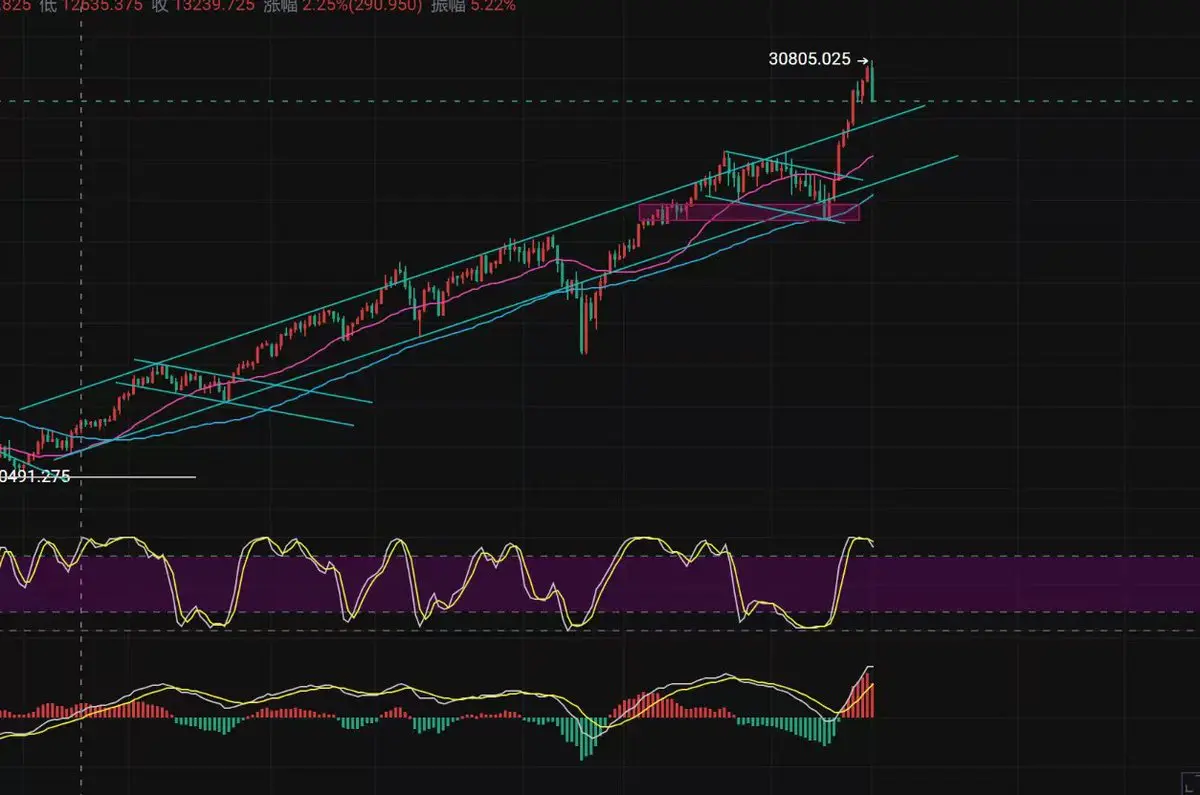Click the 0491.275 low price label
The image size is (1200, 795).
35,477
